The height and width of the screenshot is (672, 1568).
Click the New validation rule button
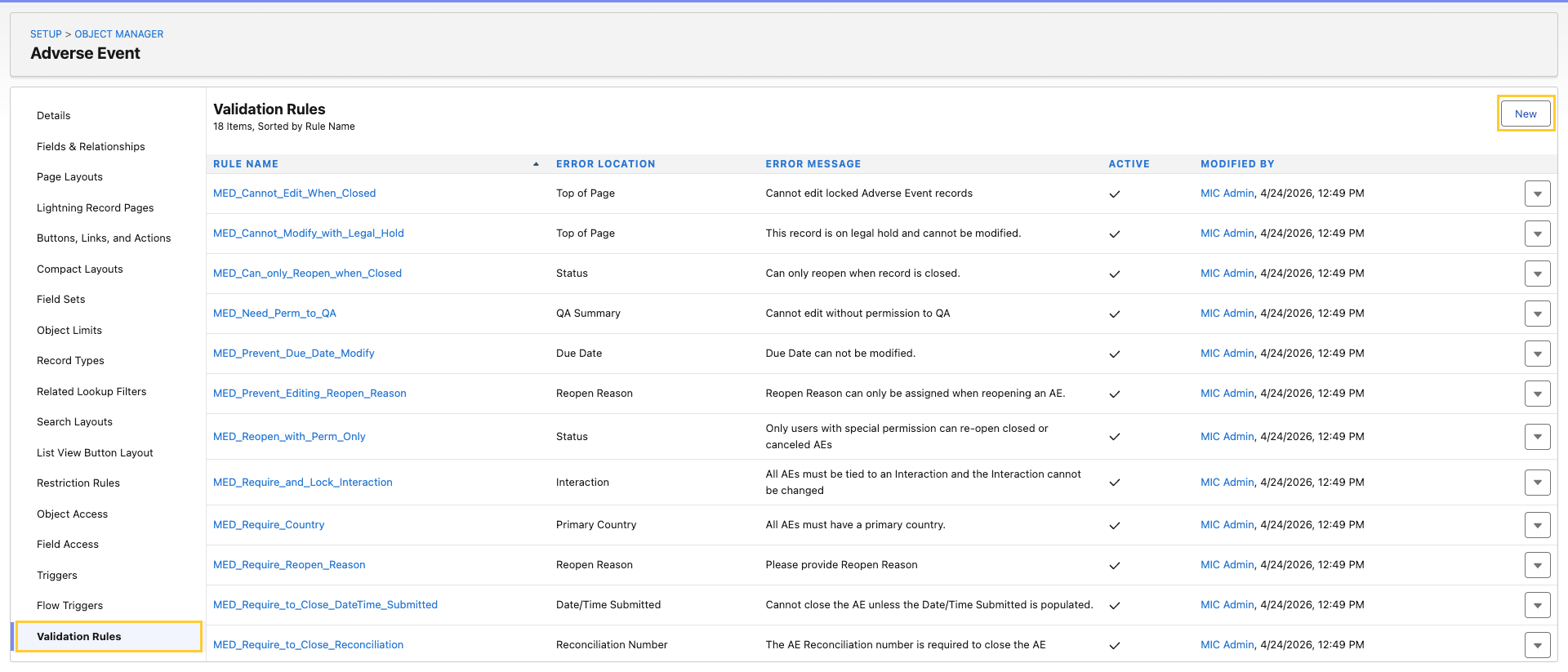(1526, 113)
